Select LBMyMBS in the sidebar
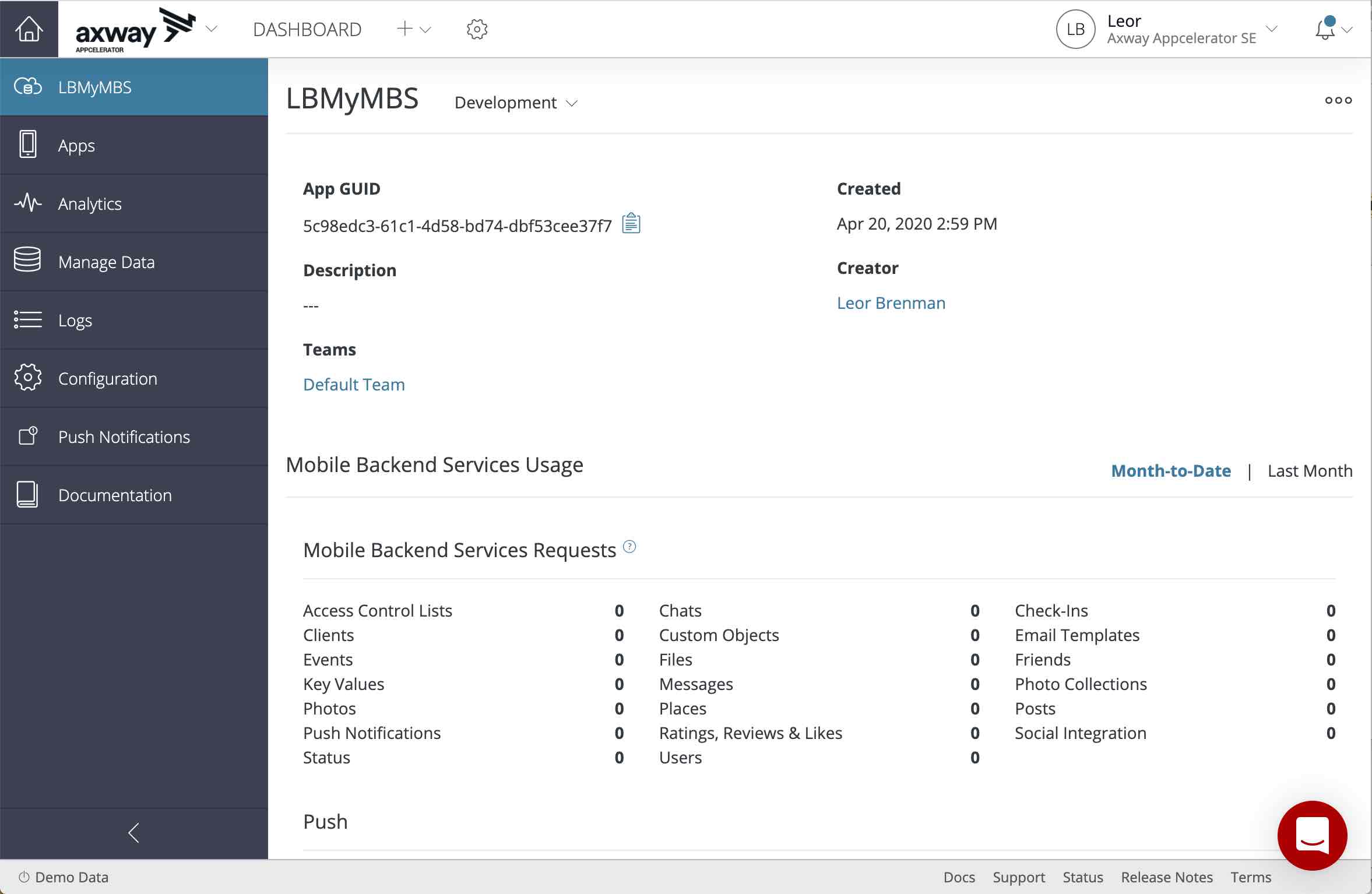The width and height of the screenshot is (1372, 894). 134,87
